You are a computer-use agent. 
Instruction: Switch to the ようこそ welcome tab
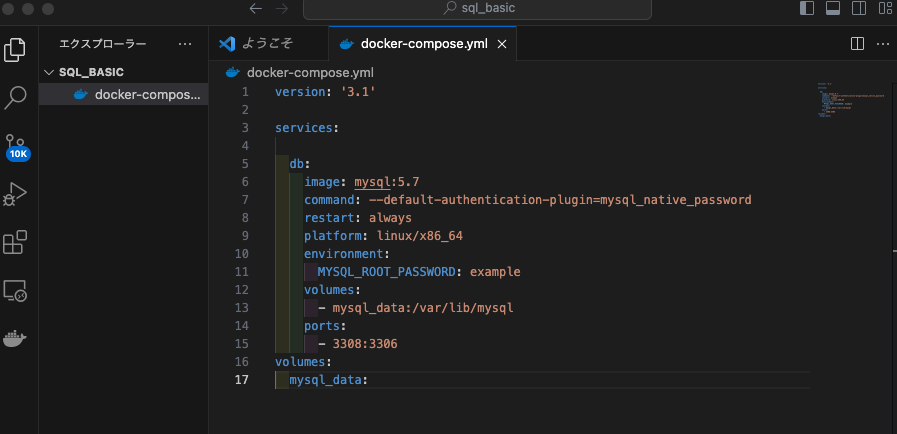(x=269, y=44)
